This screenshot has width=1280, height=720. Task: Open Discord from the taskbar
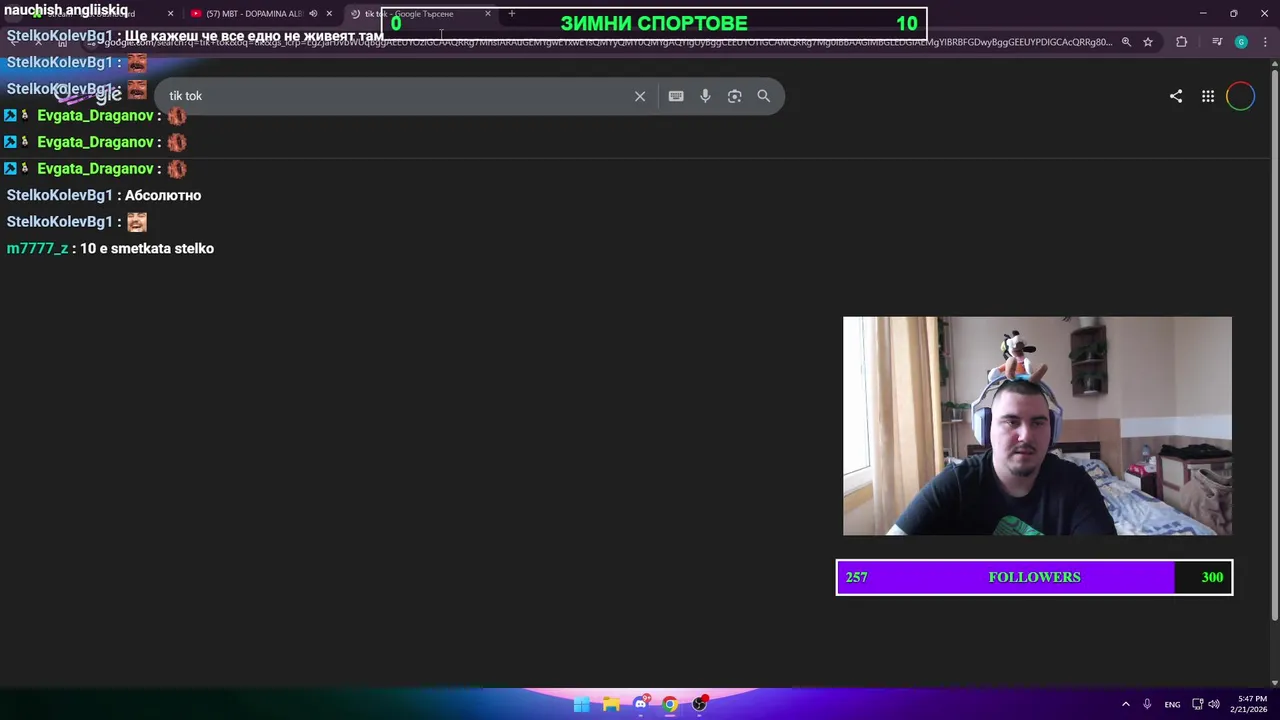pyautogui.click(x=641, y=704)
